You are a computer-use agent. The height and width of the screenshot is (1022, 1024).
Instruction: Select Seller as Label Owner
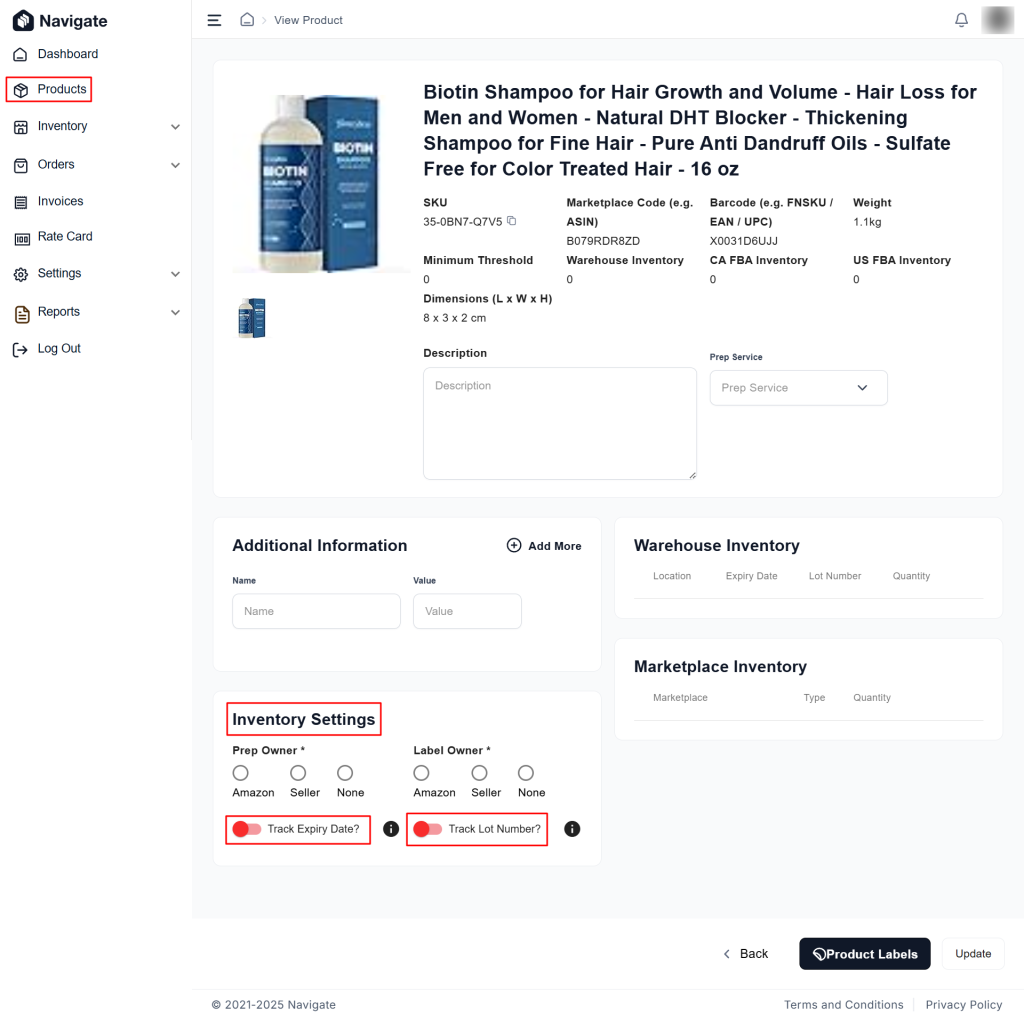click(x=479, y=773)
